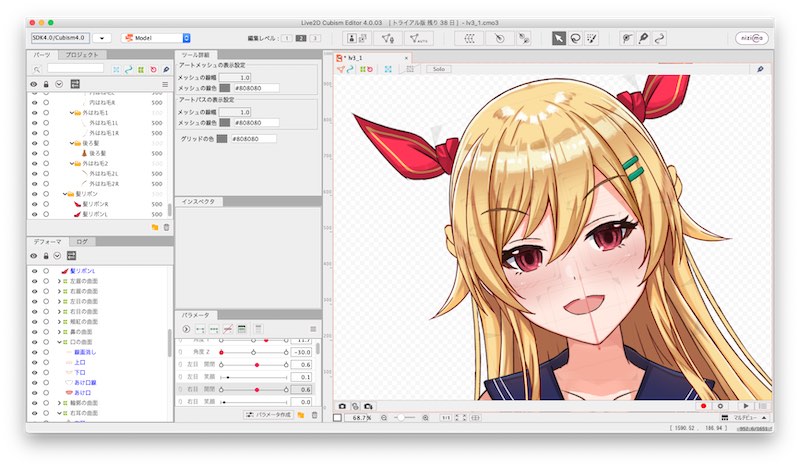This screenshot has height=467, width=800.
Task: Select the パーツ tab
Action: [42, 55]
